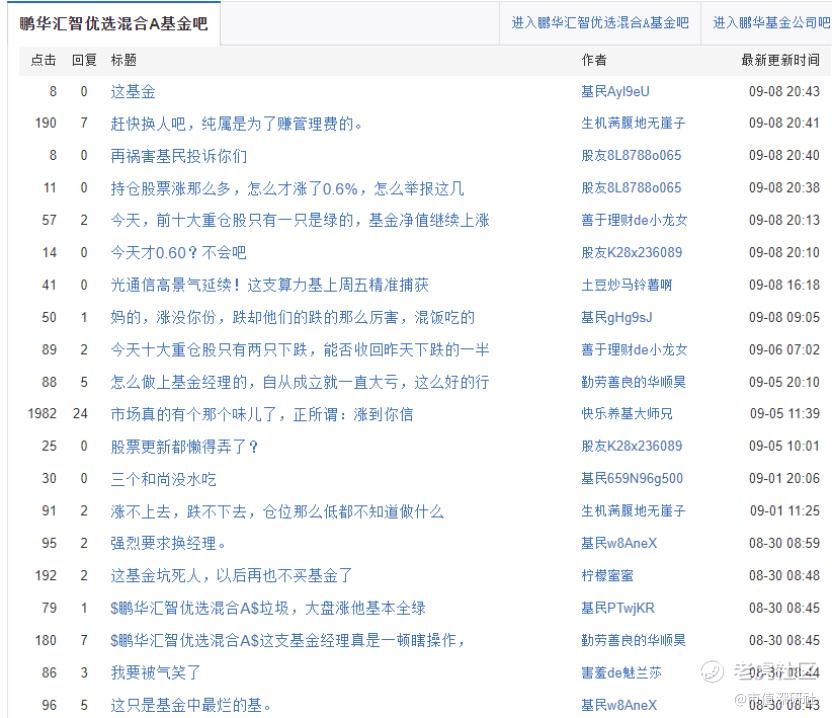Open post 妈的，涨没你份
832x718 pixels.
tap(292, 318)
